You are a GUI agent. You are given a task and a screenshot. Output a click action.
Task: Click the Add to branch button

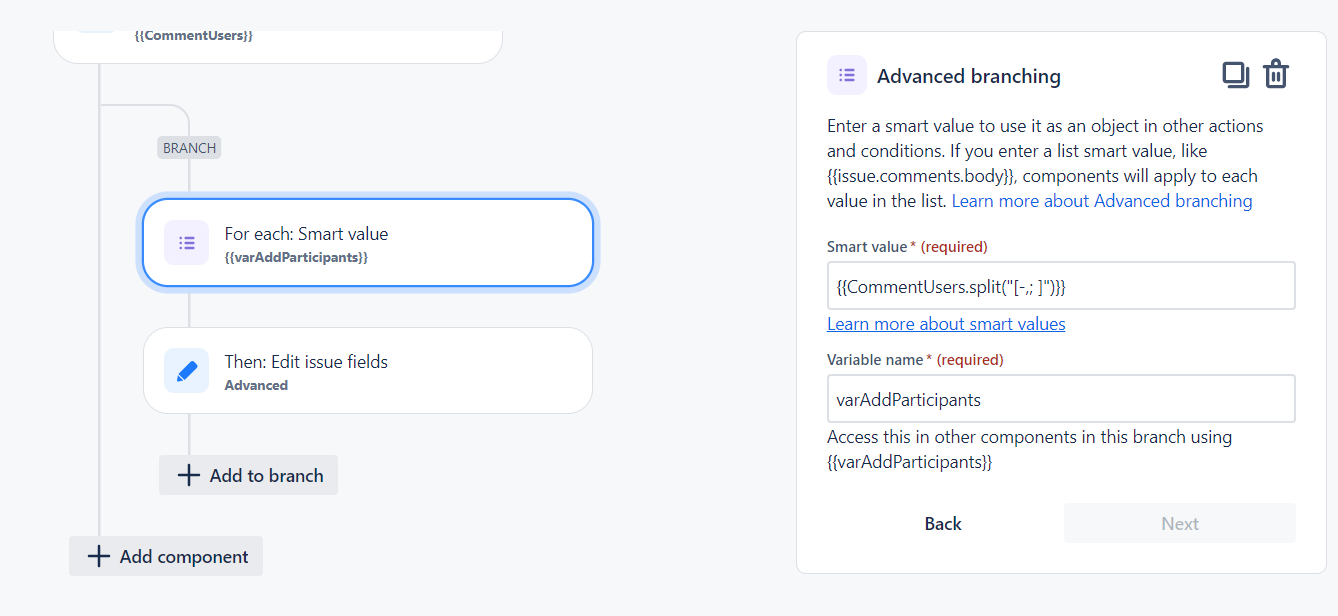coord(248,475)
